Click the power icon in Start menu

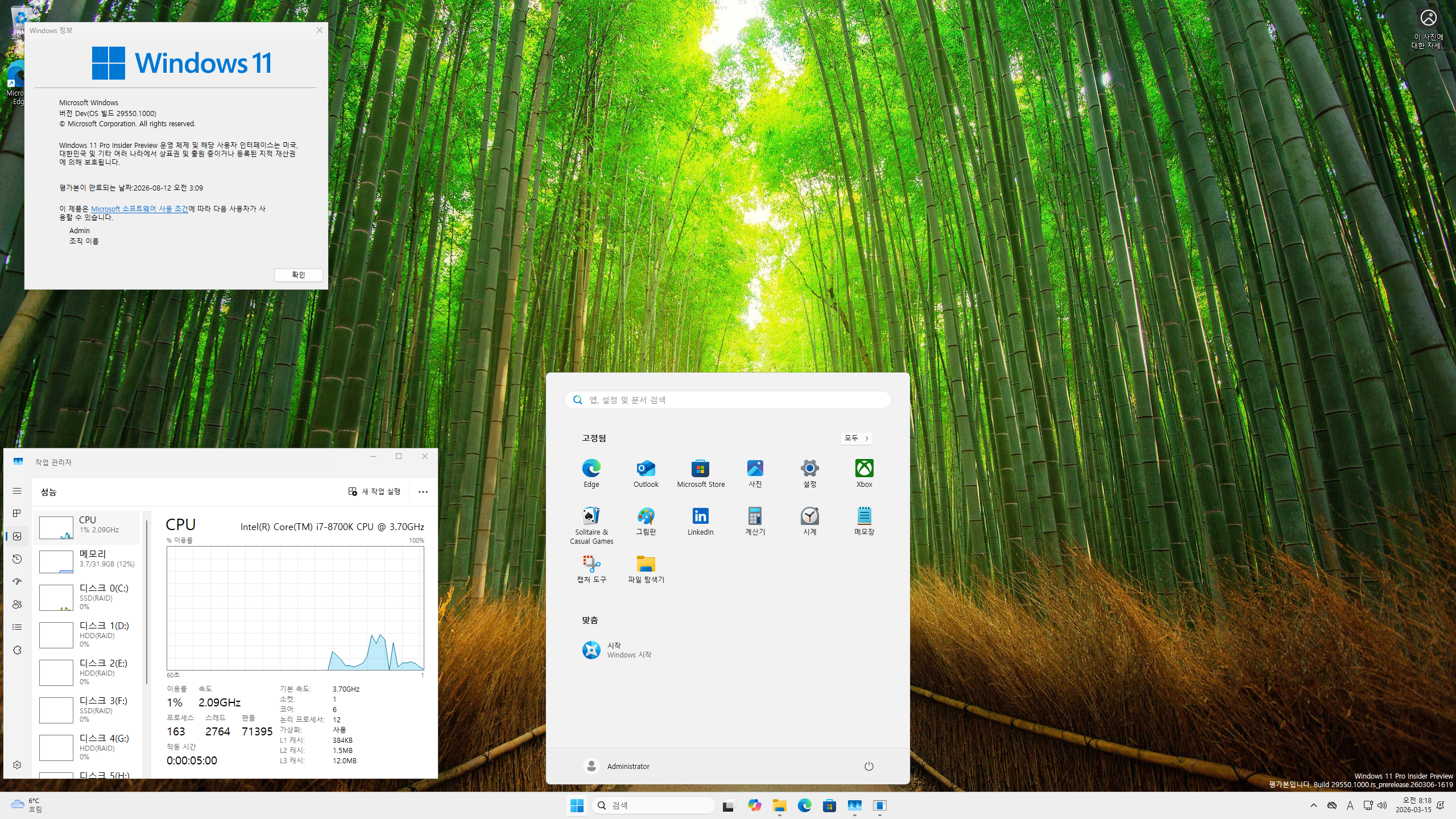click(x=868, y=766)
